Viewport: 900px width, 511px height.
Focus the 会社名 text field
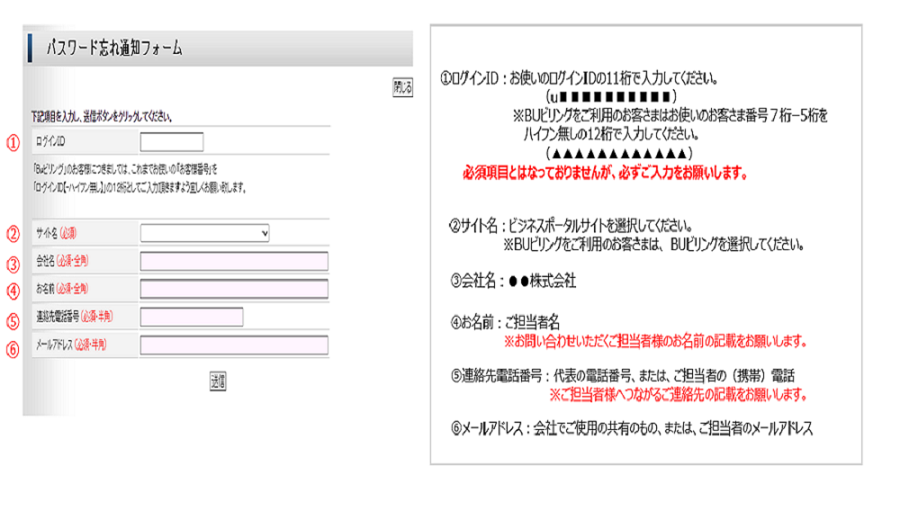tap(234, 262)
